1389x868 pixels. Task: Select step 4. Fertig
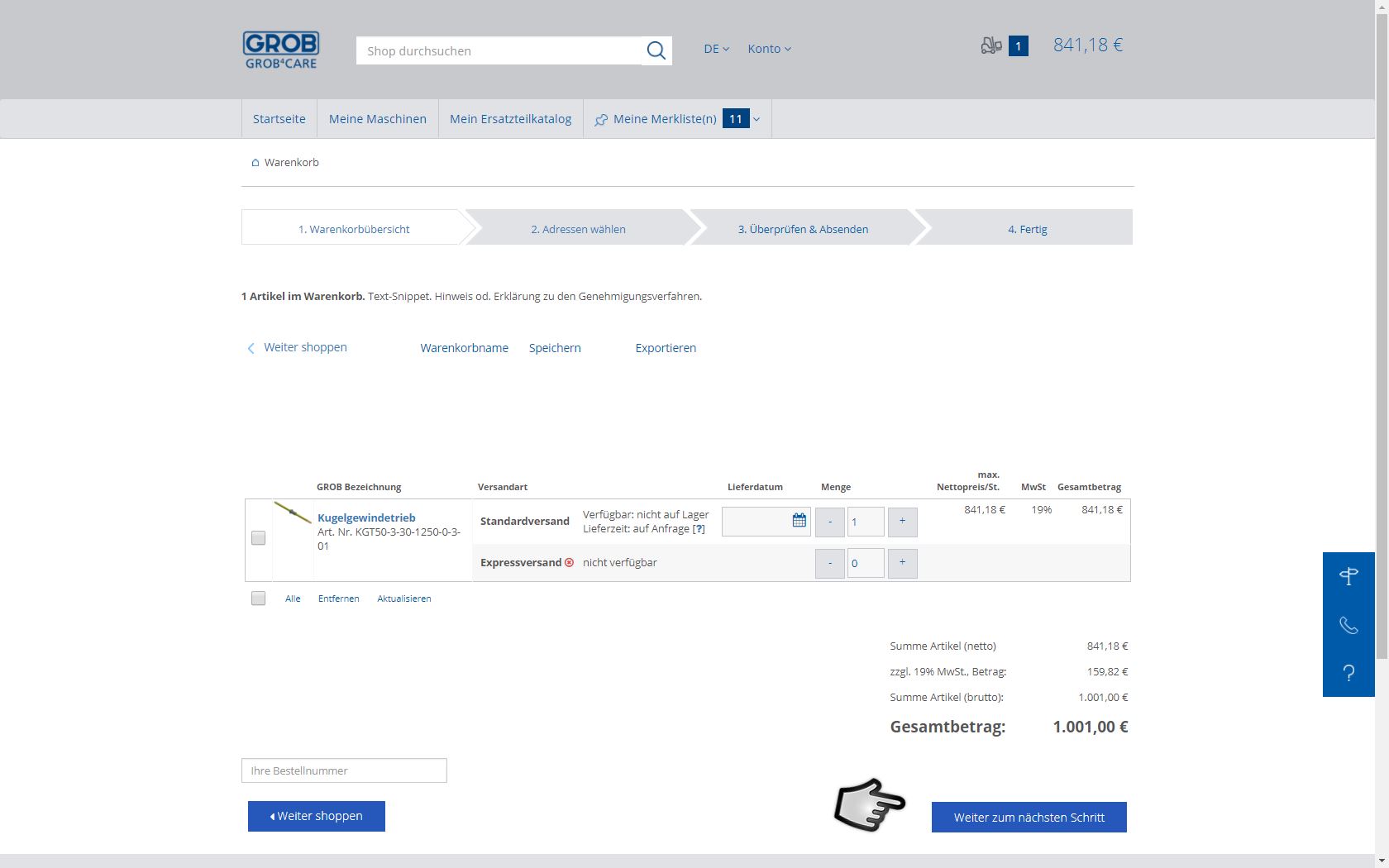[x=1027, y=229]
